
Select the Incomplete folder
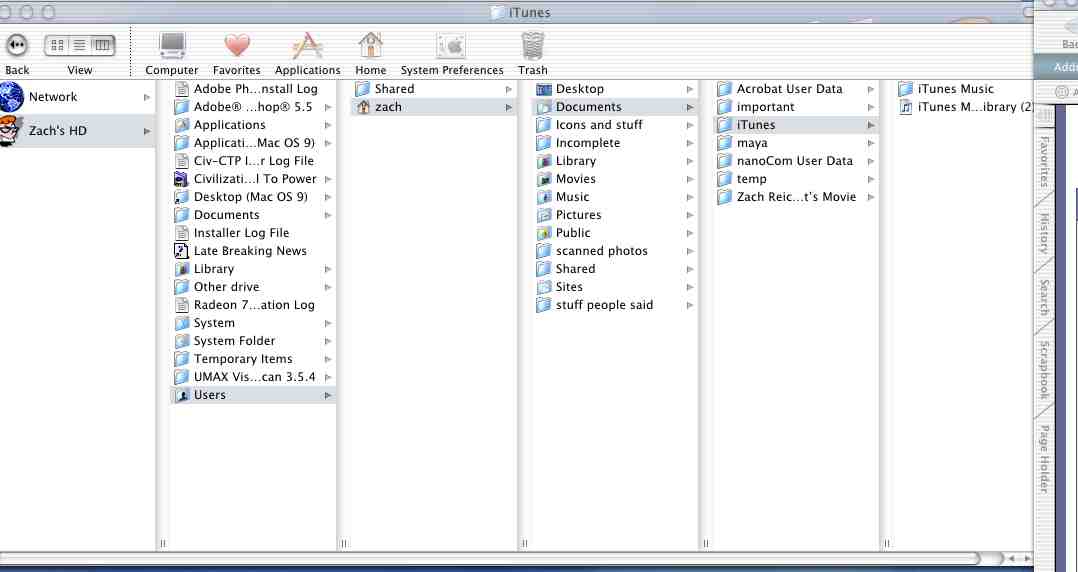click(x=615, y=143)
